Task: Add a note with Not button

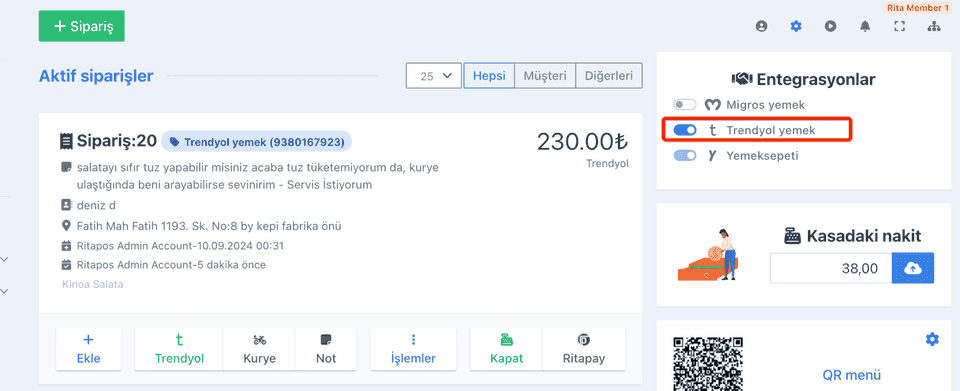Action: click(x=326, y=349)
